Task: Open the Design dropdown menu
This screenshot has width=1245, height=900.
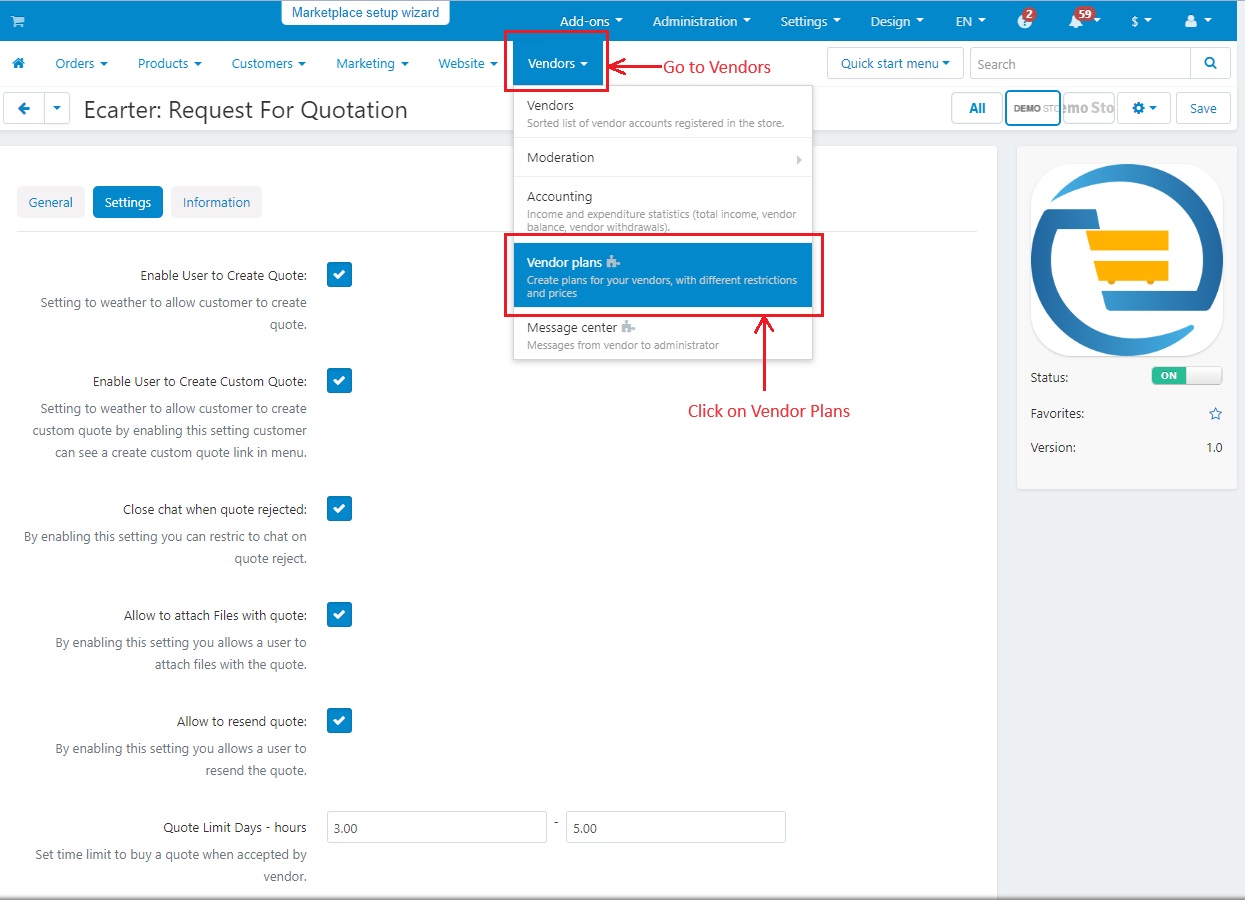Action: pos(897,21)
